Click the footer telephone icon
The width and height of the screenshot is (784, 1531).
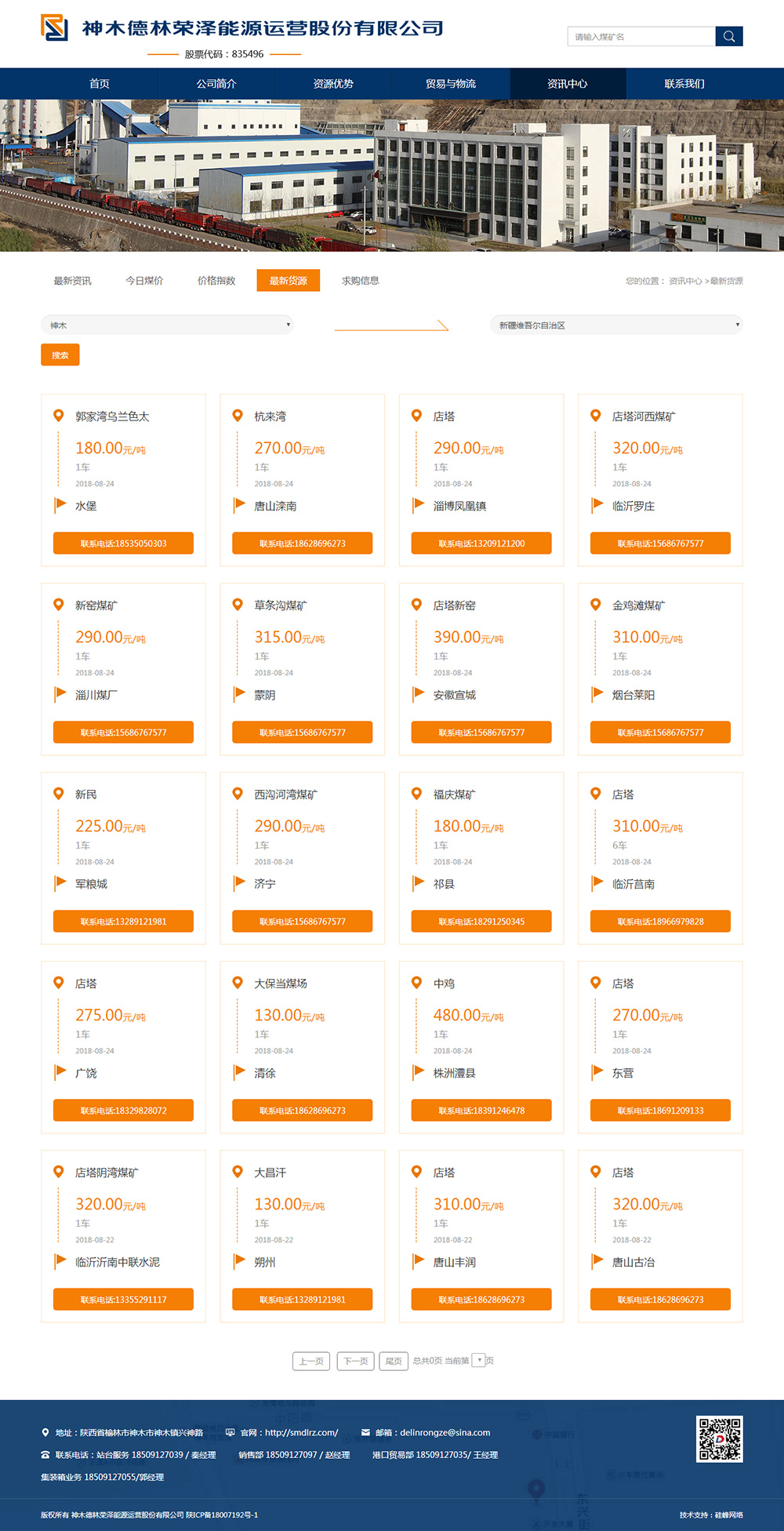coord(45,1455)
